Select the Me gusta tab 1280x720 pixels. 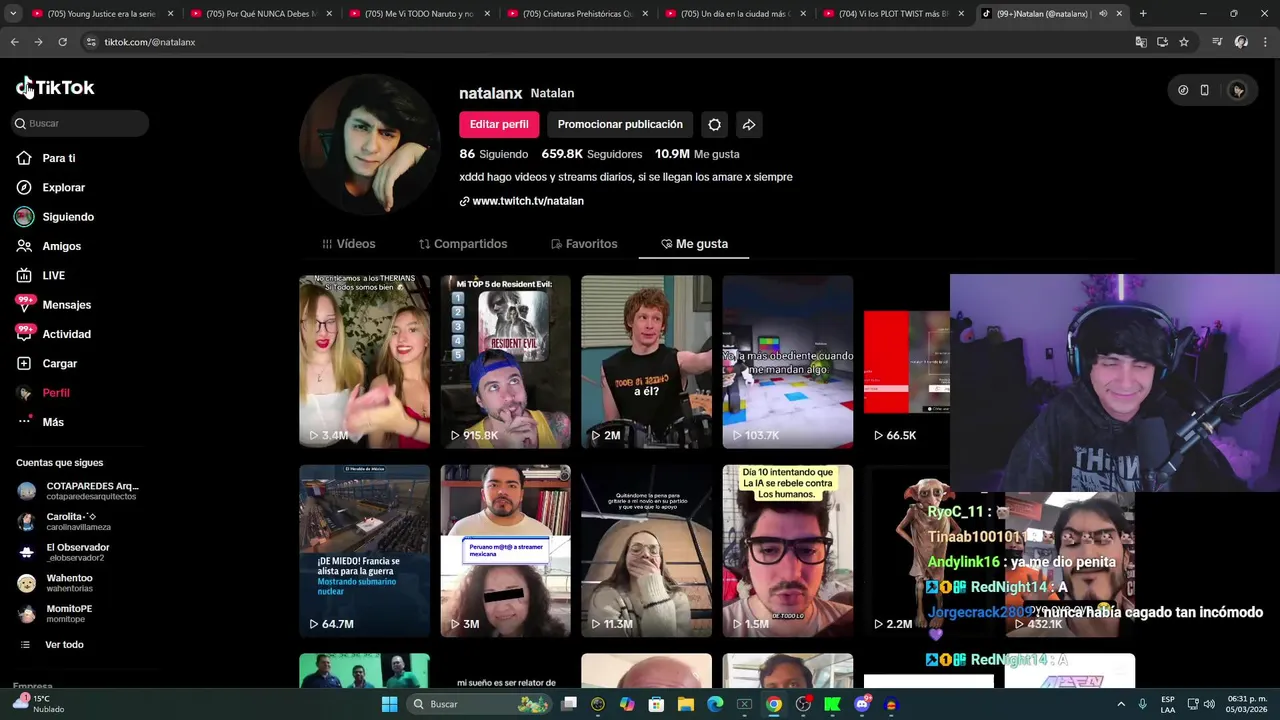pos(694,244)
